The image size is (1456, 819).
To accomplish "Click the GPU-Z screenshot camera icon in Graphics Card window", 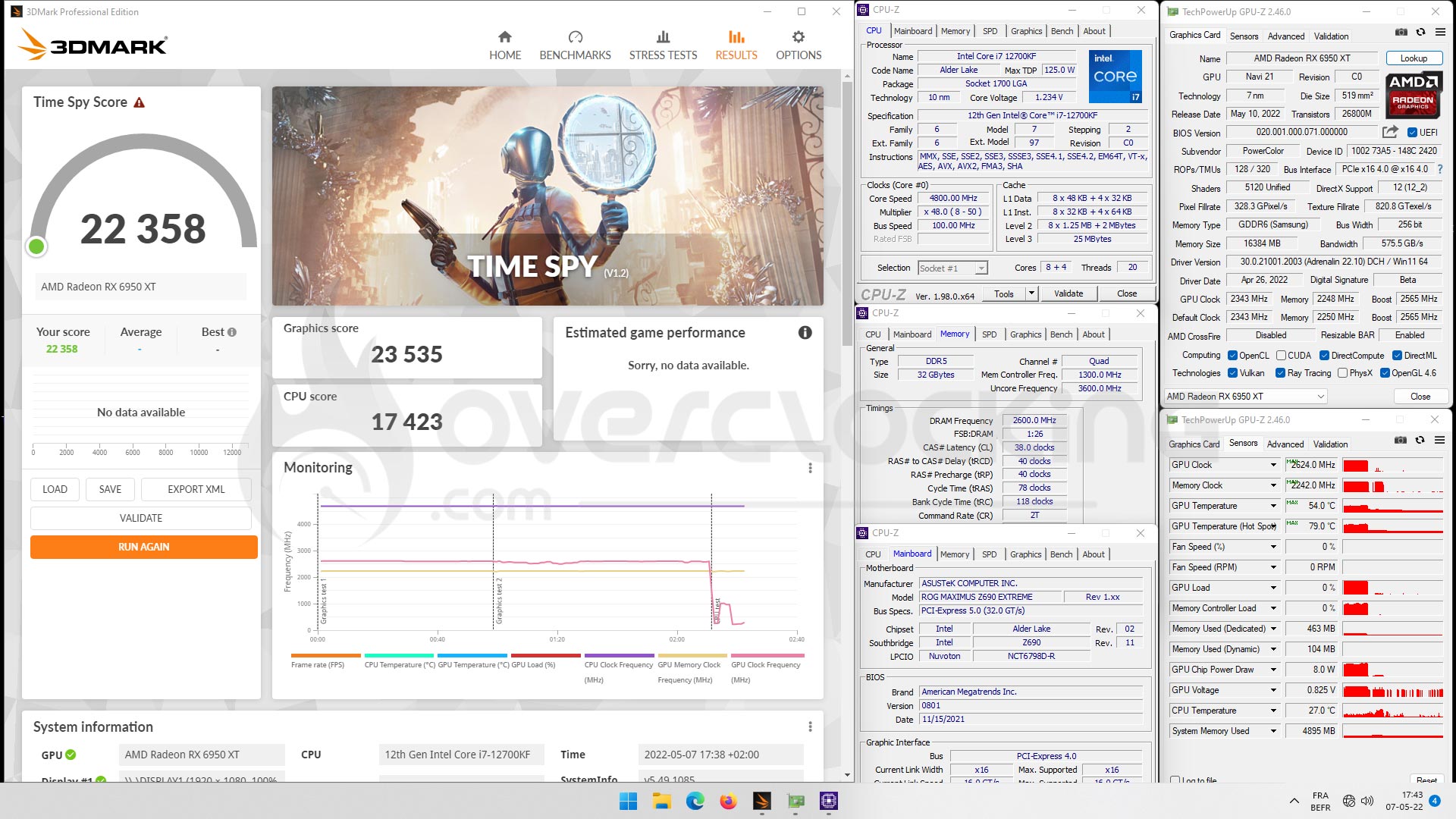I will 1401,32.
